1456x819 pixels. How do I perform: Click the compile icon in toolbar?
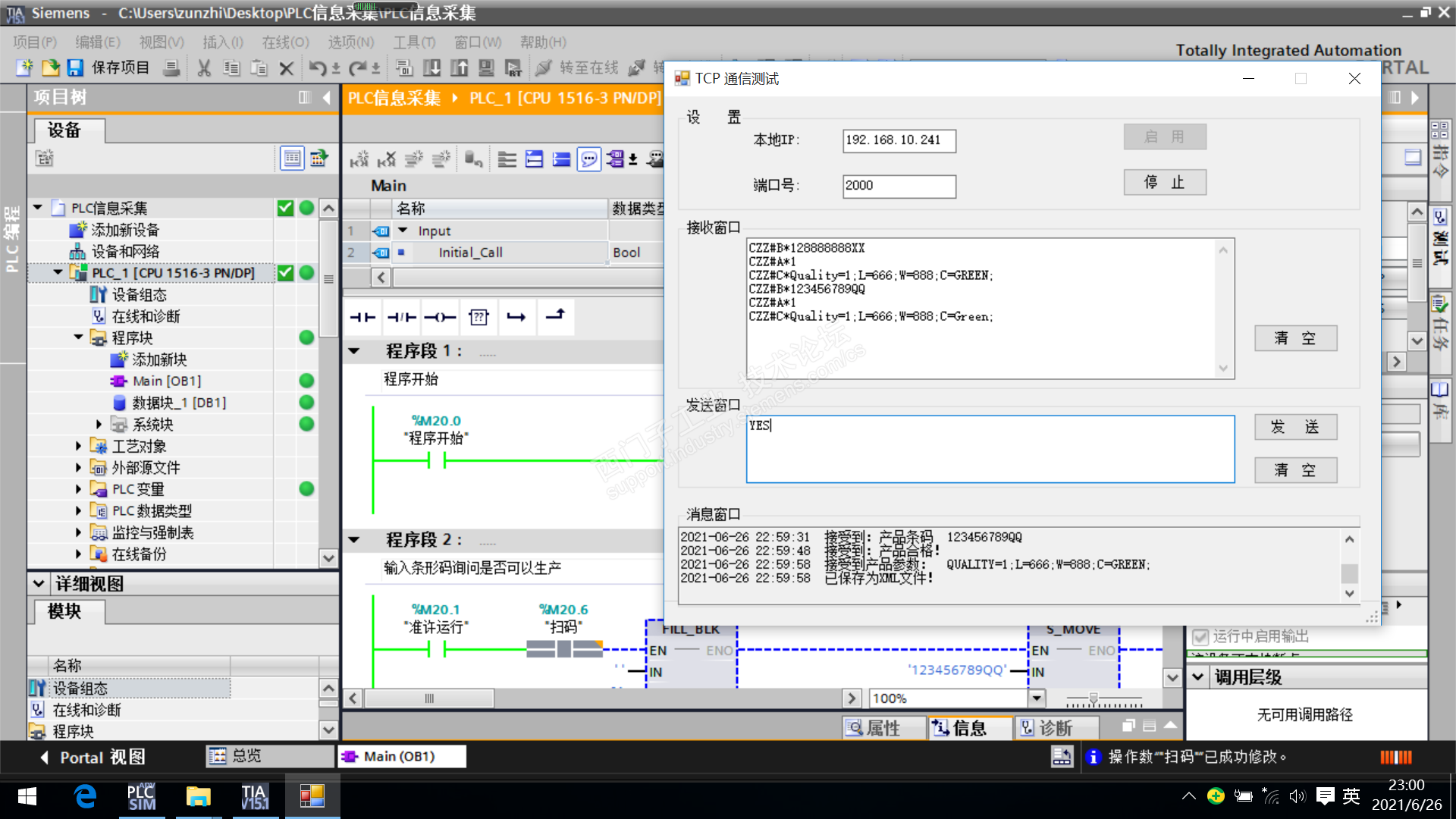pos(404,68)
